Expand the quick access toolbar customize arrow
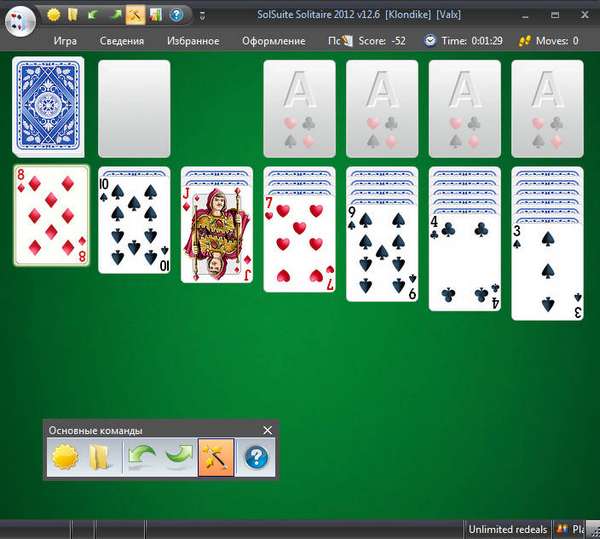 [201, 16]
